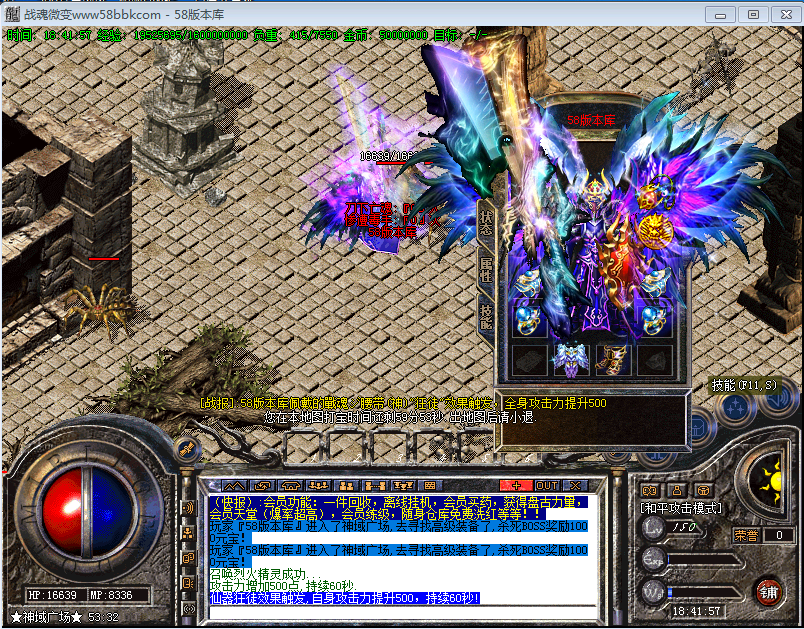Toggle the sound-wave chat channel button
Viewport: 804px width, 629px height.
pos(189,509)
